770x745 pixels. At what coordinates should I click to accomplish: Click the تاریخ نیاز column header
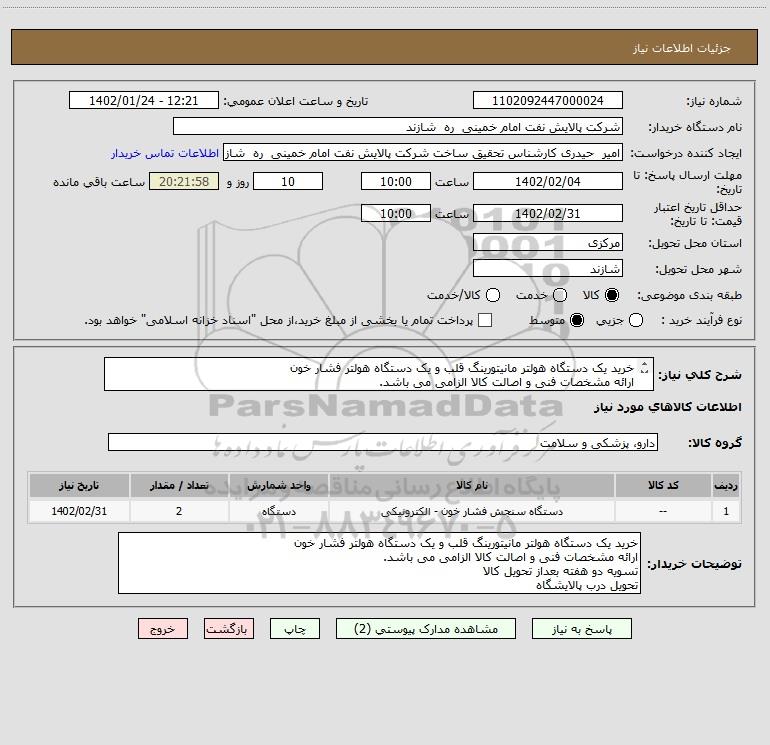tap(79, 485)
